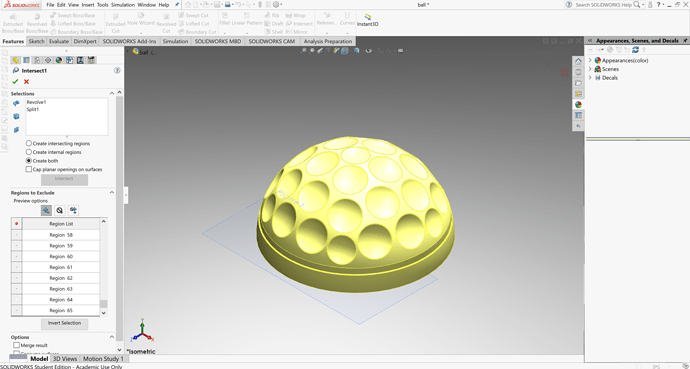Select the Create intersecting regions option
Screen dimensions: 690x369
point(58,143)
